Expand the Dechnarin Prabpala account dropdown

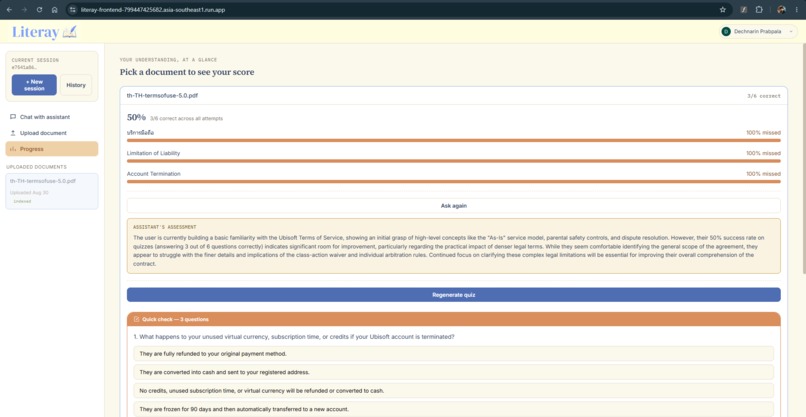pyautogui.click(x=758, y=32)
